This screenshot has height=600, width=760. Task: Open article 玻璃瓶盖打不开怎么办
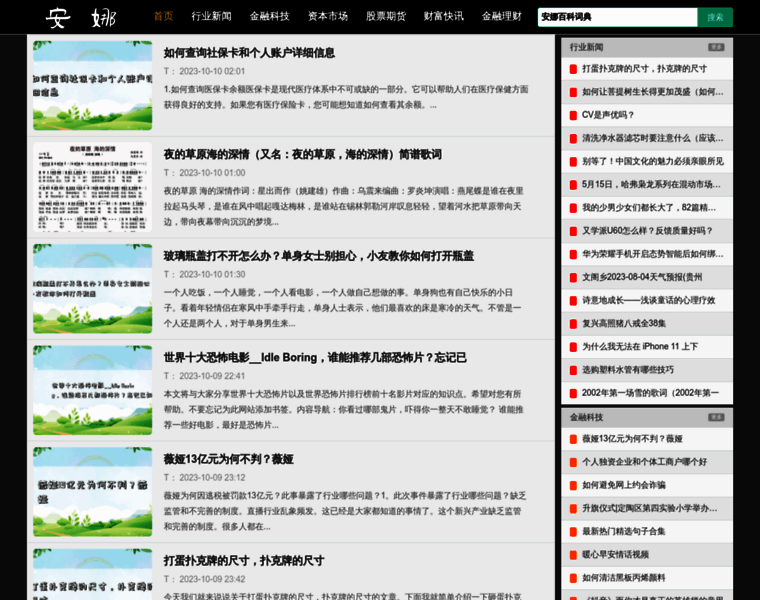318,256
